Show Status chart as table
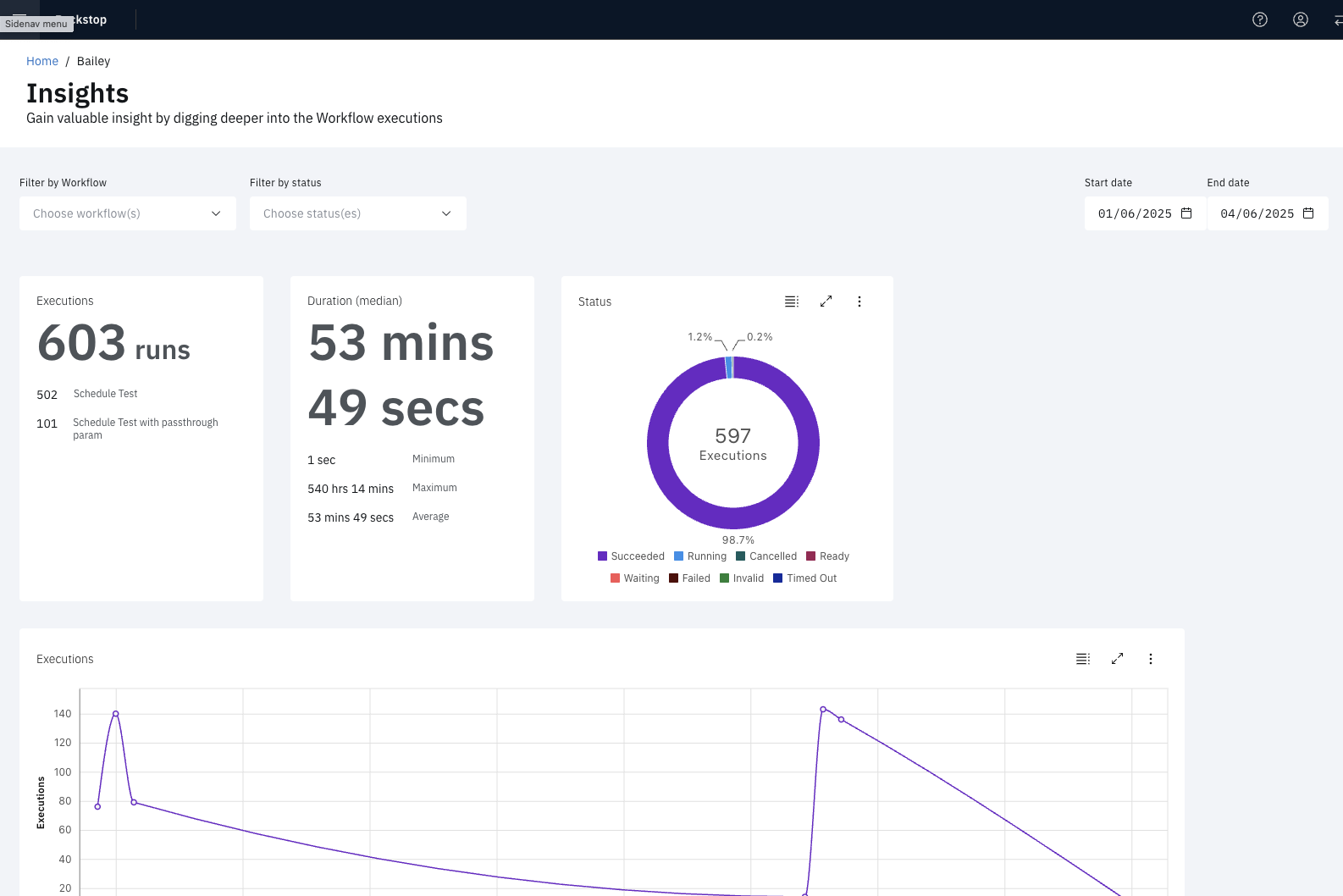Viewport: 1343px width, 896px height. [x=792, y=301]
